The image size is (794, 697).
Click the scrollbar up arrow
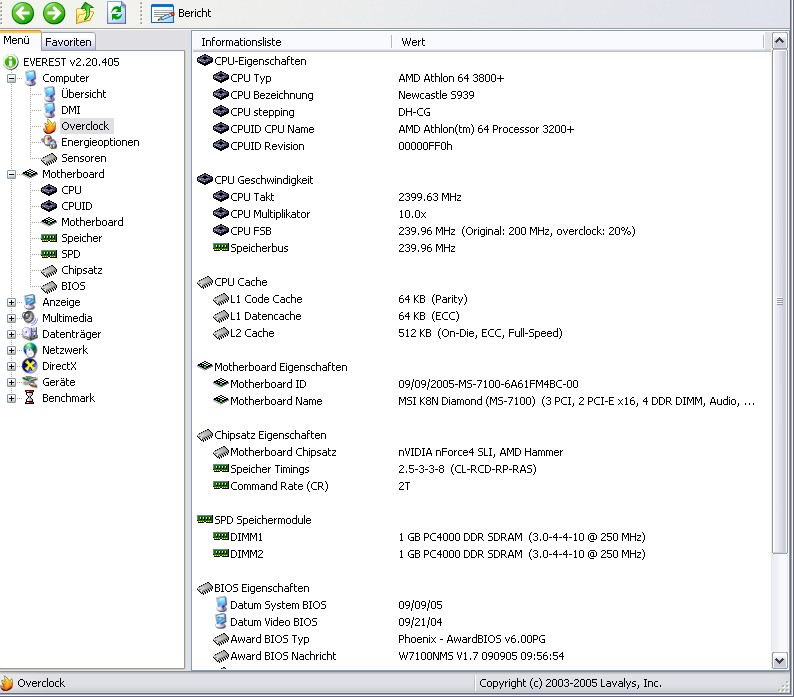coord(779,41)
